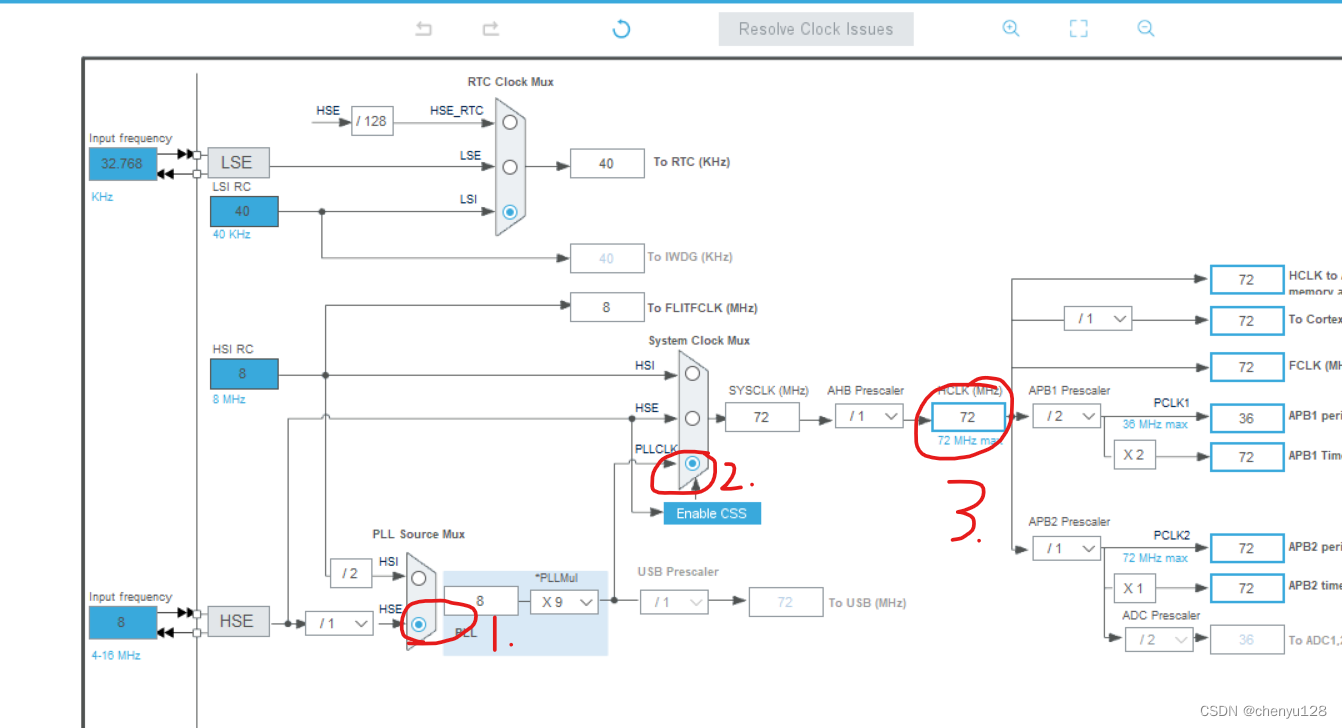Click APB2 timer clocks 72 box
1342x728 pixels.
1247,588
